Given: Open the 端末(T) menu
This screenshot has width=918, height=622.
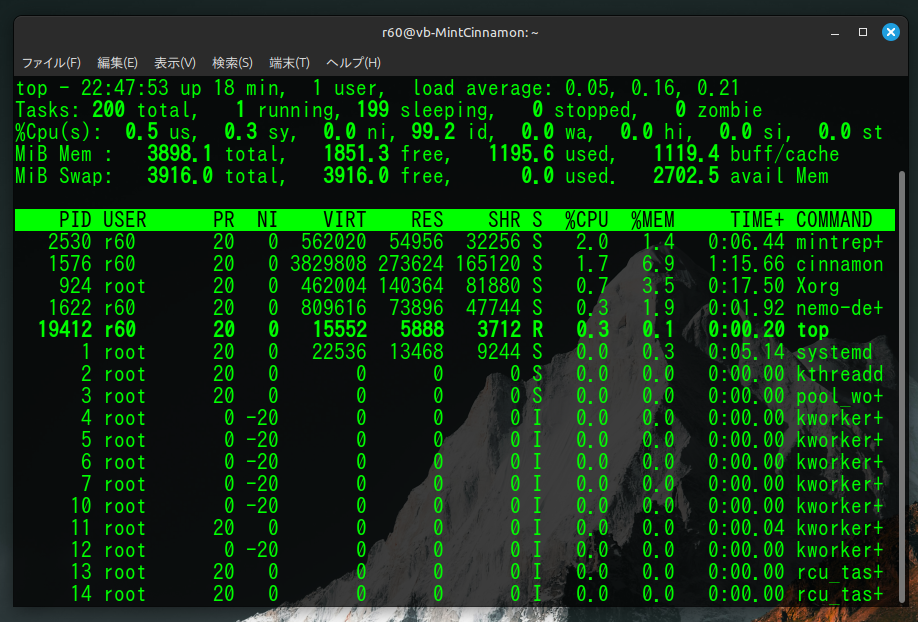Looking at the screenshot, I should [289, 63].
